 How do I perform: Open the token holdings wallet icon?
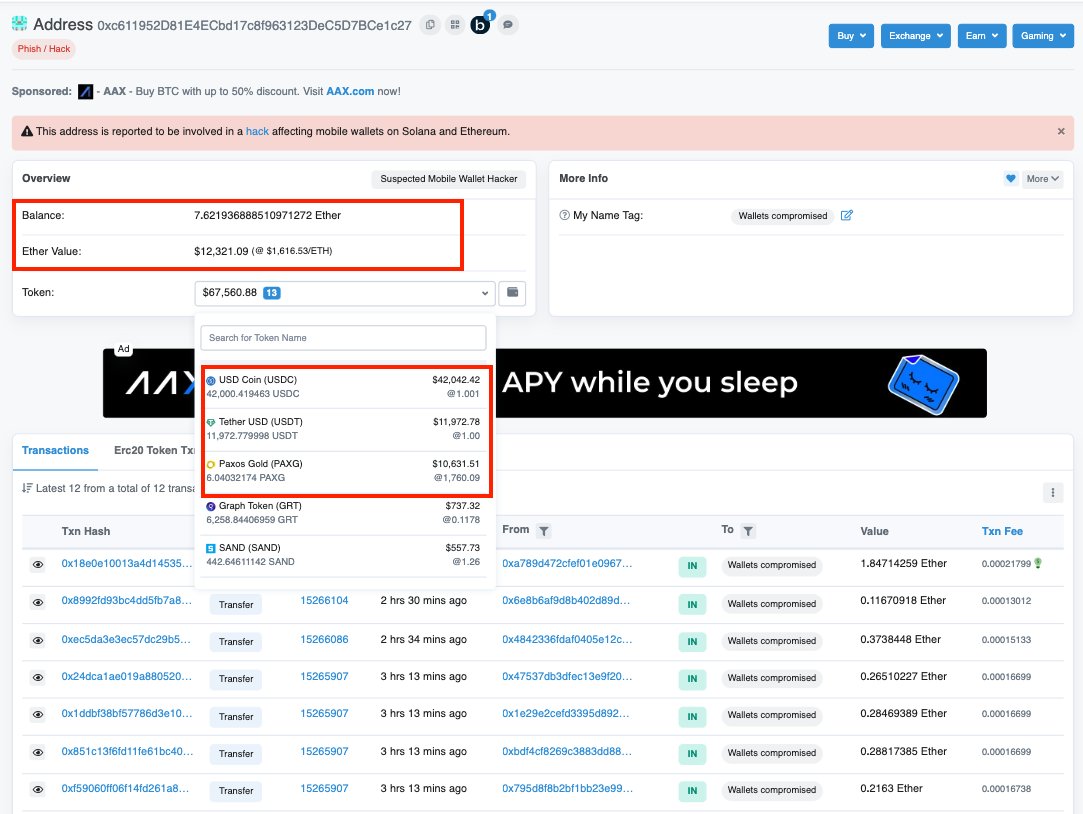click(512, 293)
